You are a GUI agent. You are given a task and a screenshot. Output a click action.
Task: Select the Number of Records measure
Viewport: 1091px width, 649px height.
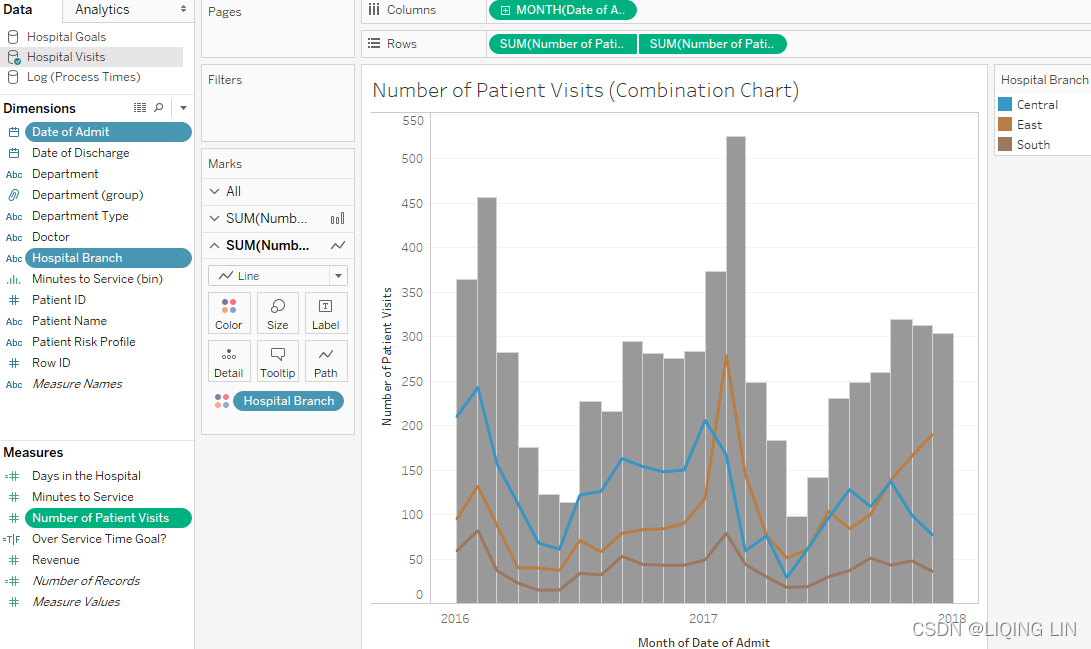pyautogui.click(x=86, y=581)
